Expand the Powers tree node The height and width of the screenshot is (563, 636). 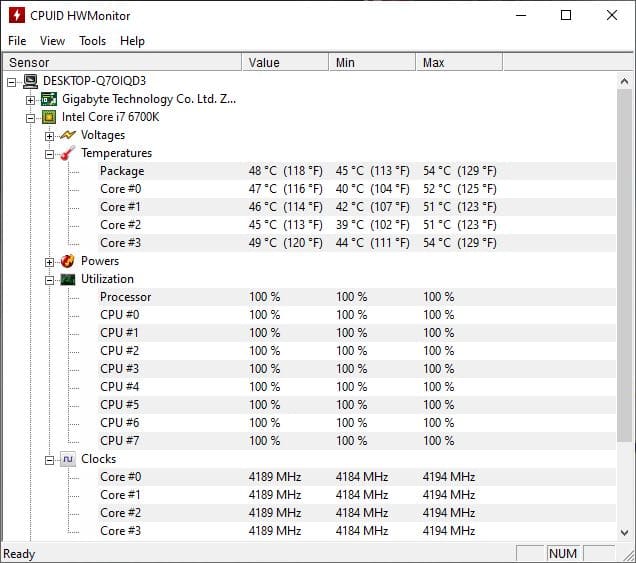coord(50,261)
